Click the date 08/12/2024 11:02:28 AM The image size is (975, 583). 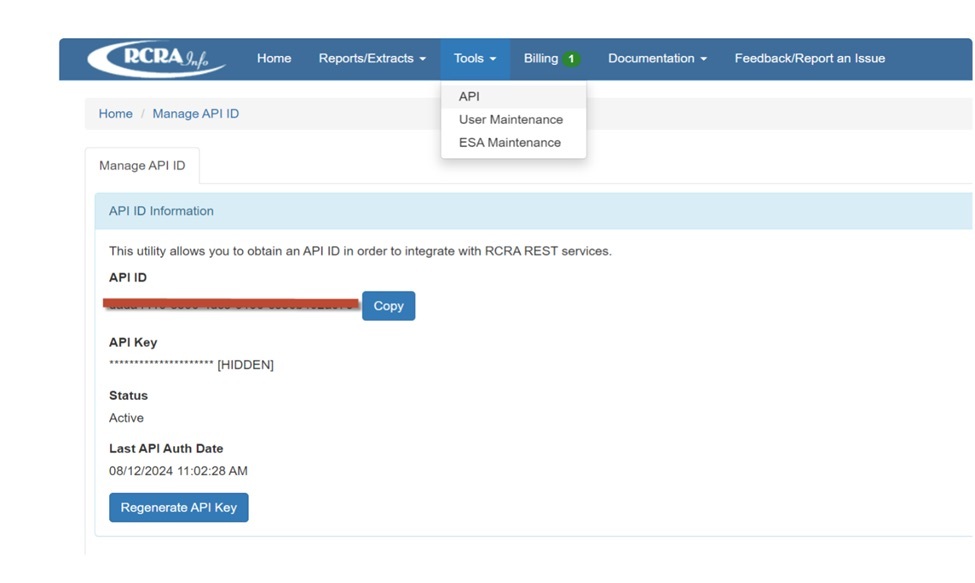click(x=178, y=471)
